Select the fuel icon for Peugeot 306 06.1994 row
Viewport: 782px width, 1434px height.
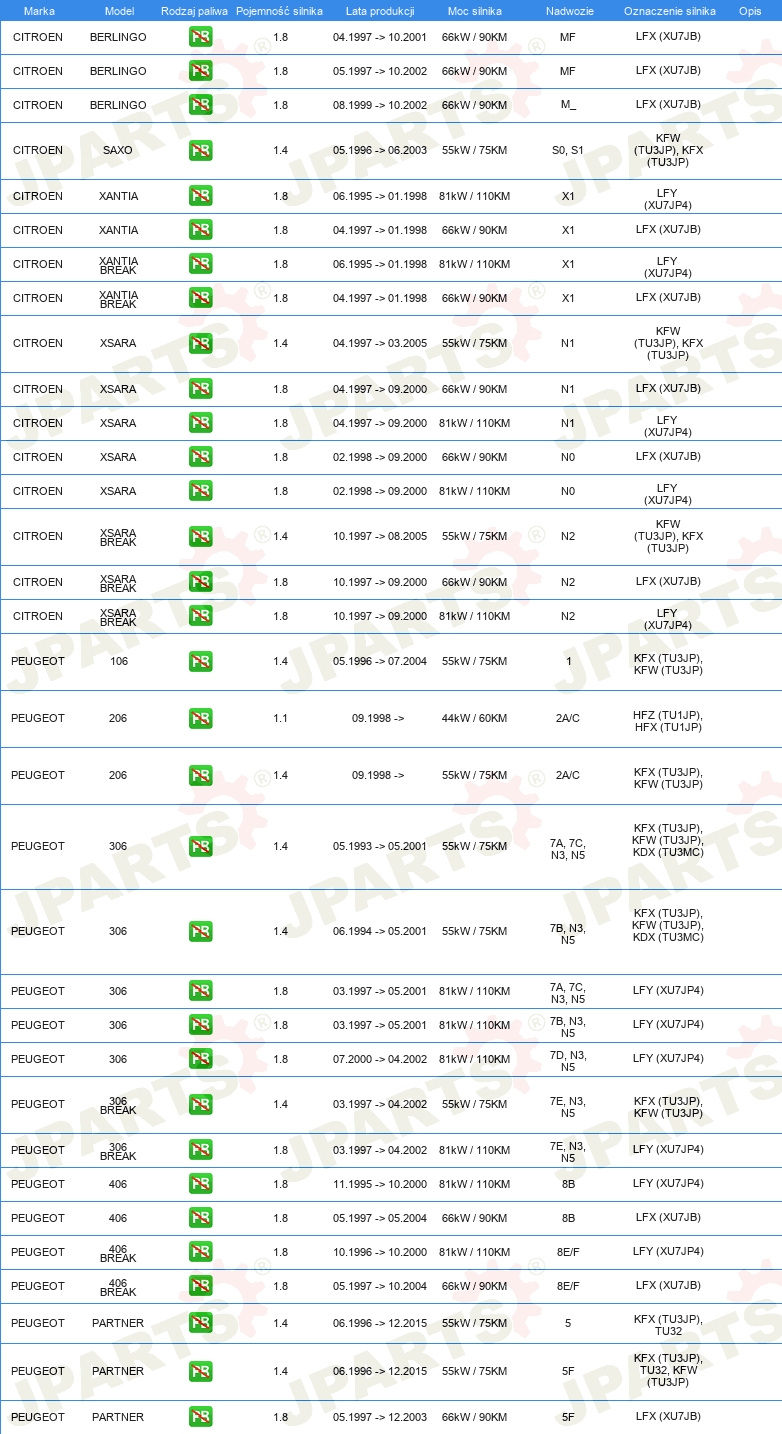point(200,932)
